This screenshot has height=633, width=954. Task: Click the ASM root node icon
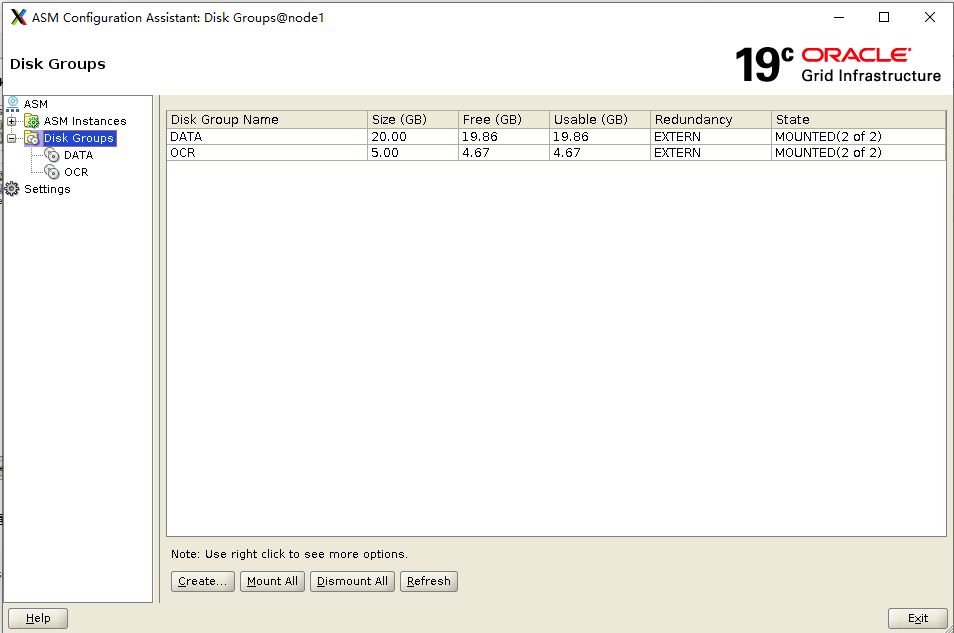[12, 104]
